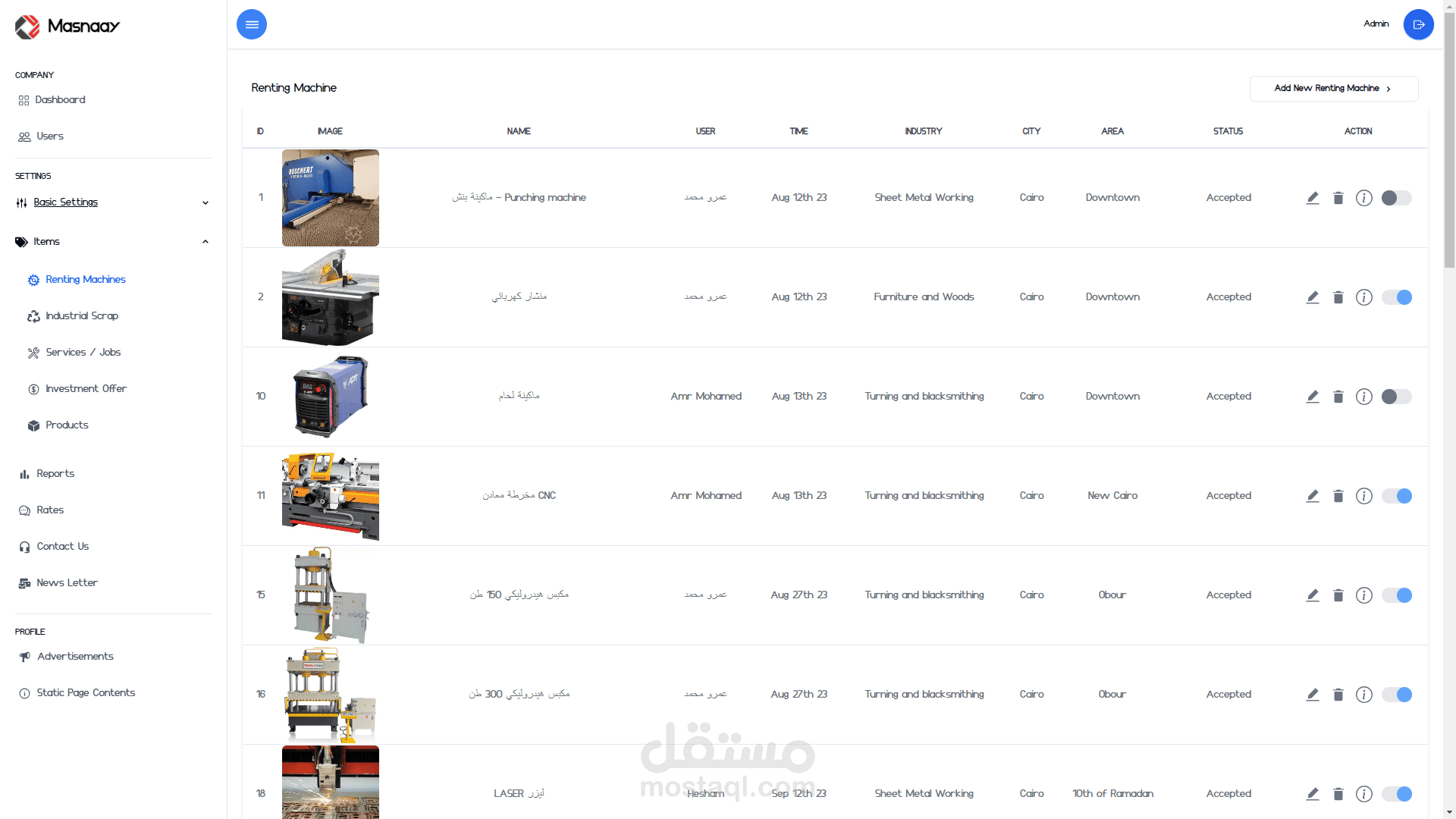This screenshot has width=1456, height=819.
Task: Edit the 150 ton hydraulic press row
Action: point(1313,595)
